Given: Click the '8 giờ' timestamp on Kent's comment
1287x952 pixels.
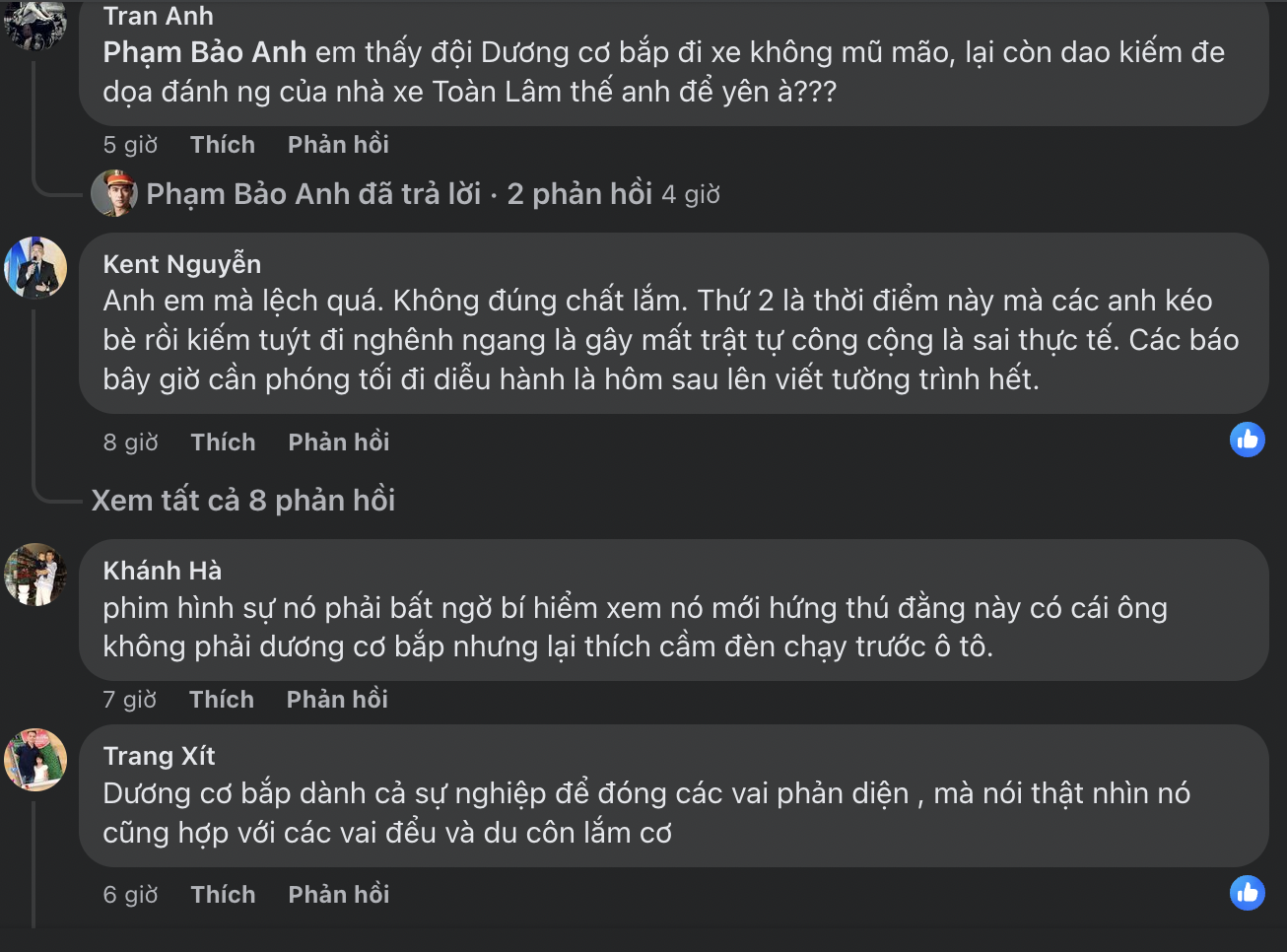Looking at the screenshot, I should click(130, 442).
